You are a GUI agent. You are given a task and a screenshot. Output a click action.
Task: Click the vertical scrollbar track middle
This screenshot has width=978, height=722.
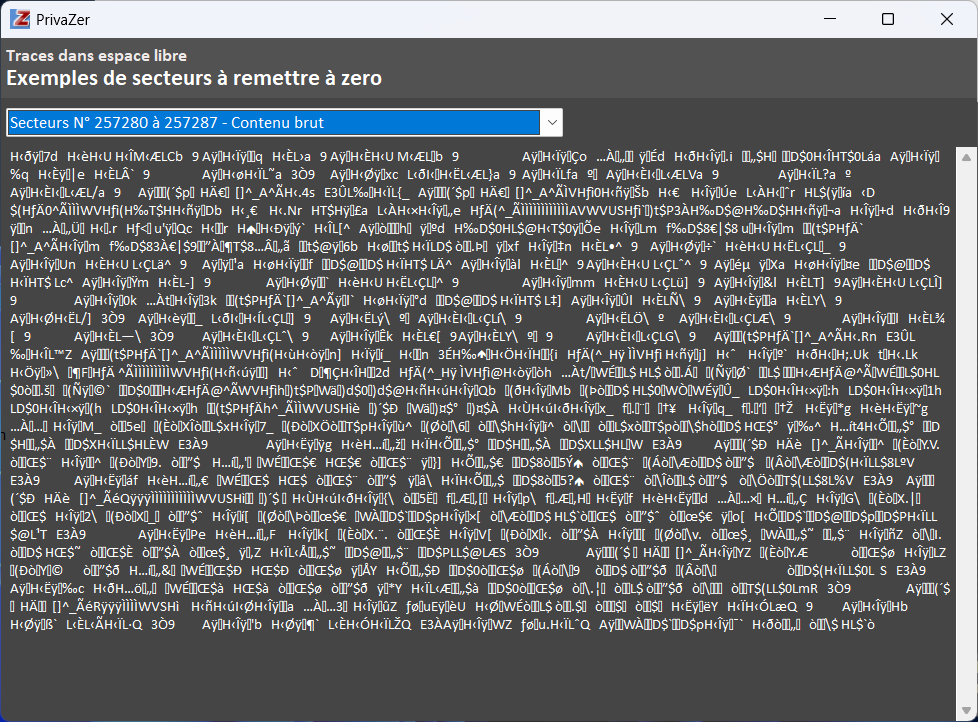click(x=965, y=430)
